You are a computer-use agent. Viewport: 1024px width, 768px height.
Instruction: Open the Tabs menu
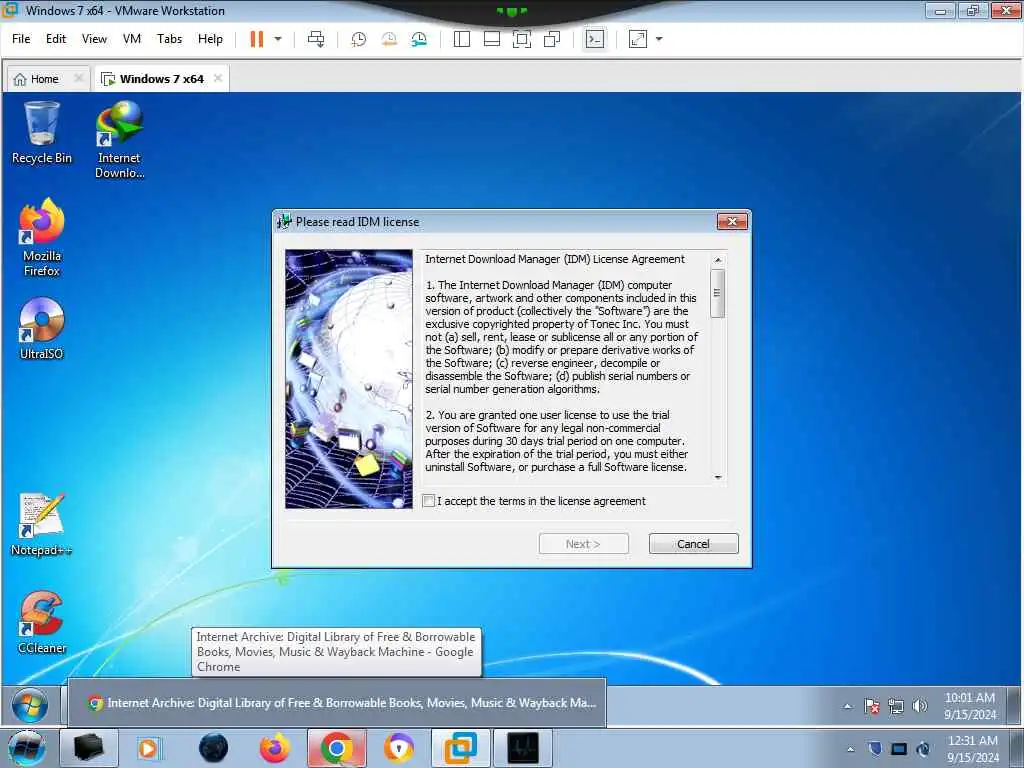pos(169,39)
